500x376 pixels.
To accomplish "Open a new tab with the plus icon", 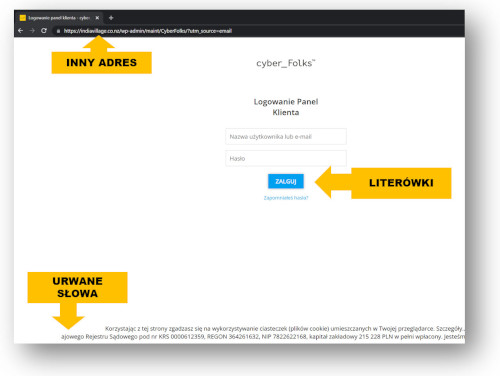I will point(111,18).
